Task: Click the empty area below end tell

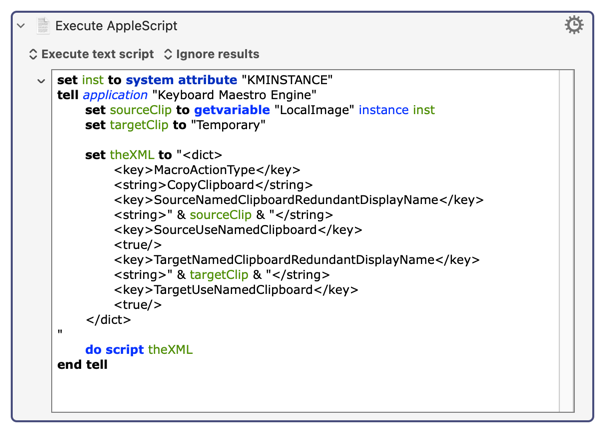Action: (305, 392)
